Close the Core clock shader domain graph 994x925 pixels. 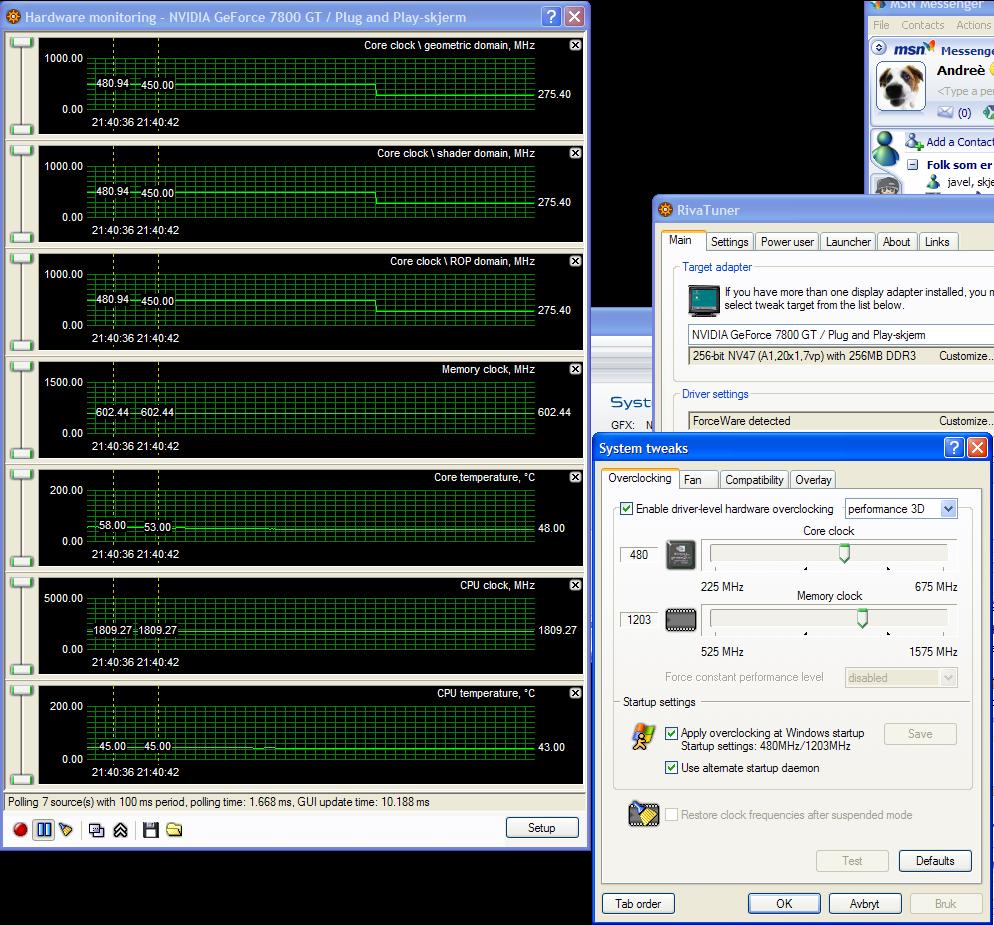pos(575,153)
